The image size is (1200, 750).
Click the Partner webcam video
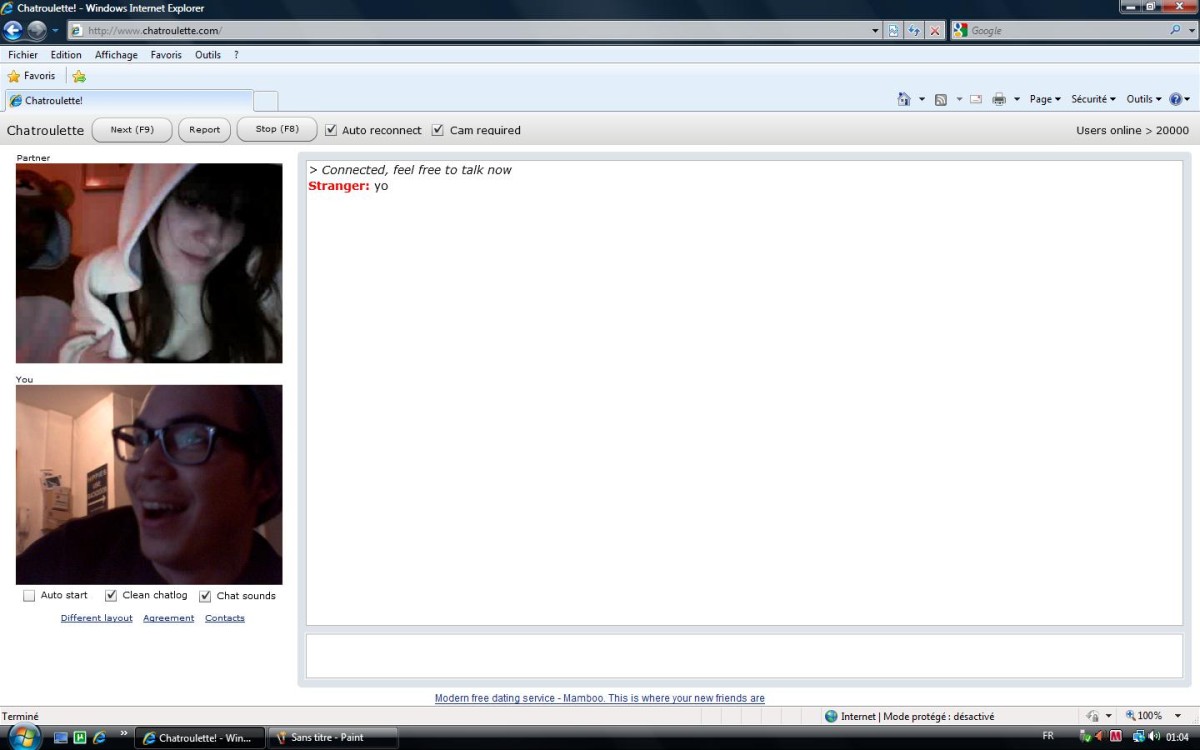pos(149,263)
